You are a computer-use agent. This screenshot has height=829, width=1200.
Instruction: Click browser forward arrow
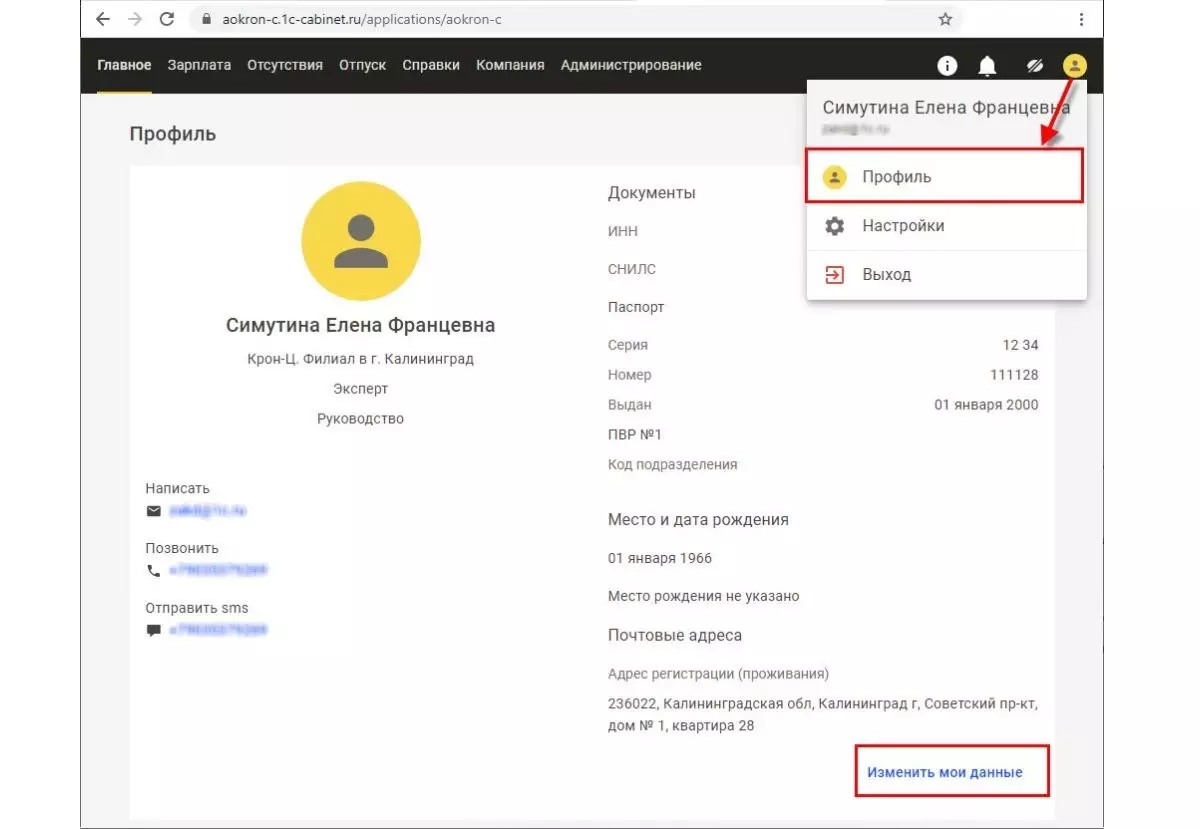click(134, 19)
